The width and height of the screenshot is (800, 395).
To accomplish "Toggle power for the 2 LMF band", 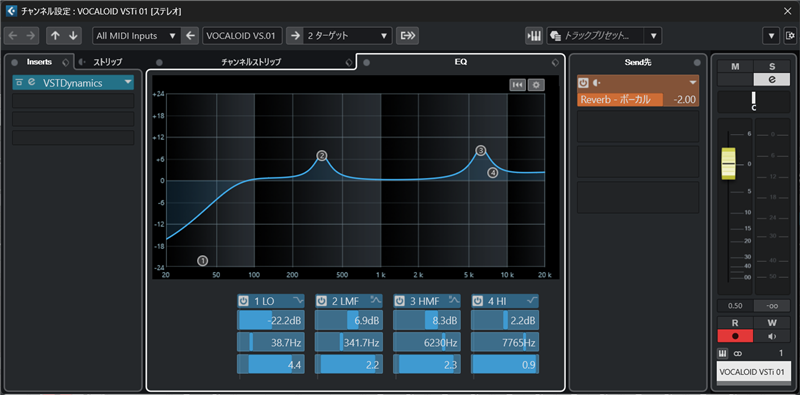I will click(321, 301).
